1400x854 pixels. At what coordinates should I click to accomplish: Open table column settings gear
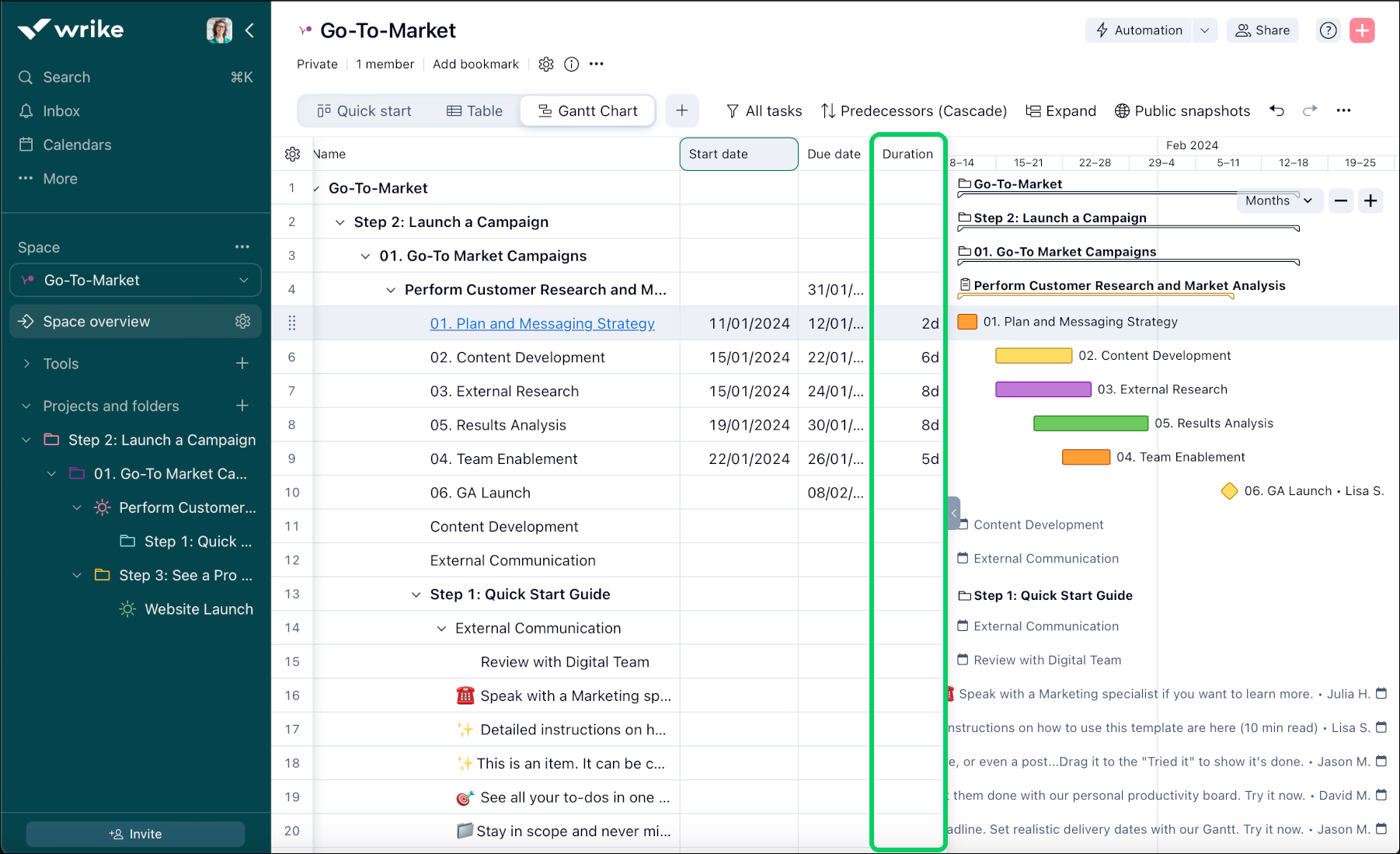coord(292,154)
